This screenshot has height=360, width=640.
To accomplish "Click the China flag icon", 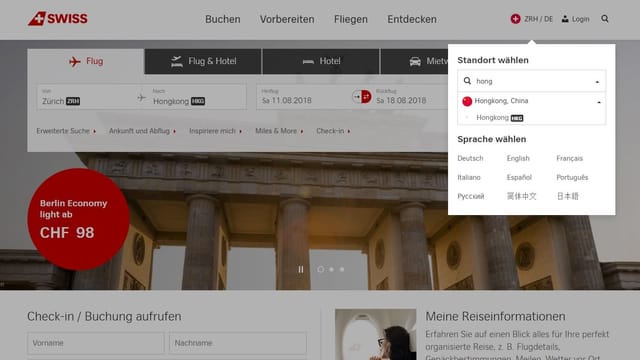I will coord(467,101).
